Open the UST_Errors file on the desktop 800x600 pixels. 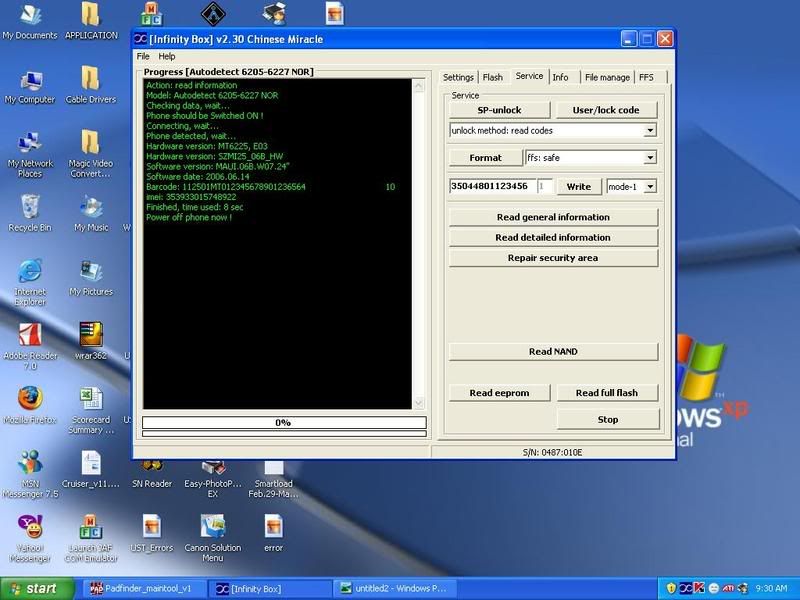coord(152,534)
